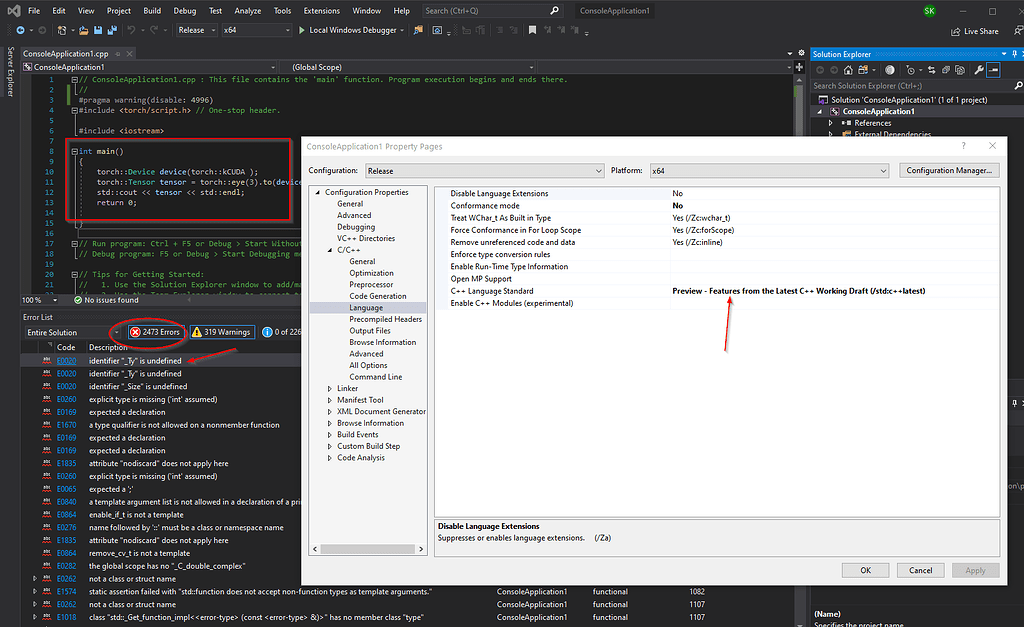Toggle the messages info filter
This screenshot has height=627, width=1024.
click(280, 332)
